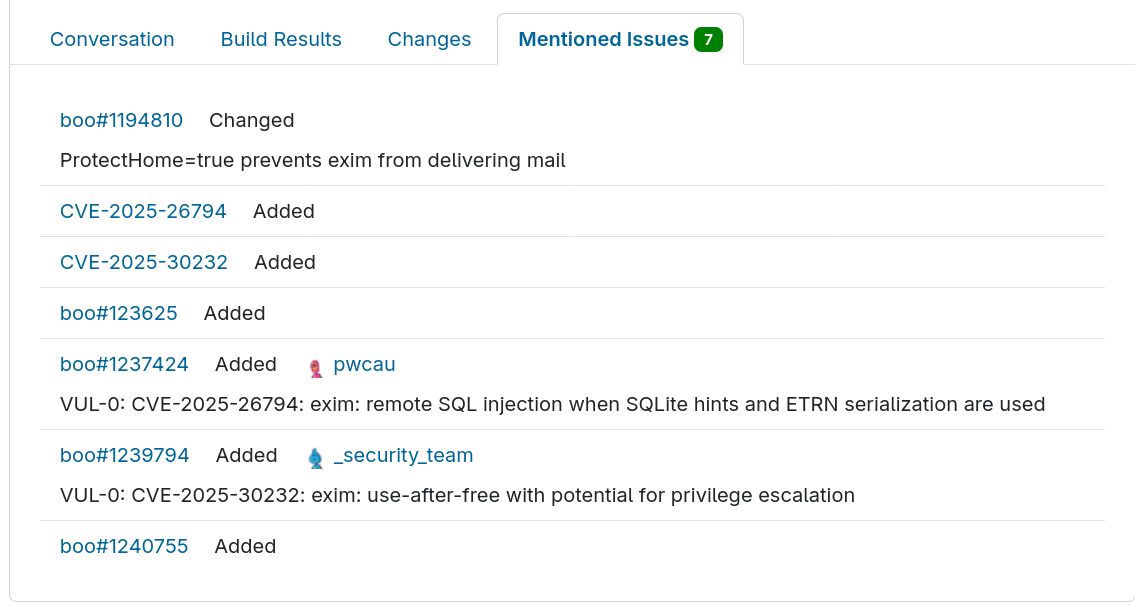Image resolution: width=1135 pixels, height=606 pixels.
Task: Click the green issue counter badge showing 7
Action: pos(707,38)
